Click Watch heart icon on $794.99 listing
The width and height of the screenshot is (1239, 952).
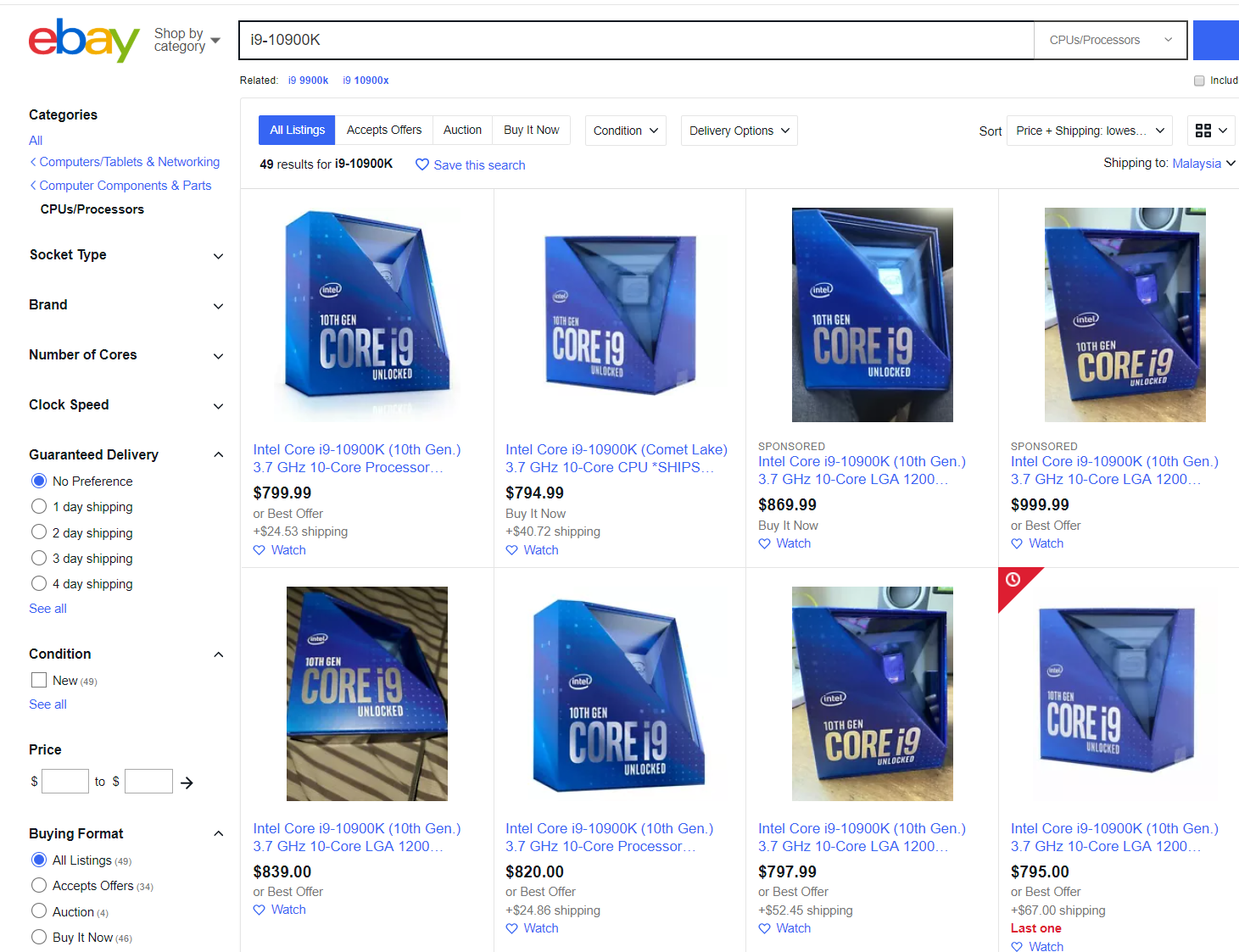511,550
